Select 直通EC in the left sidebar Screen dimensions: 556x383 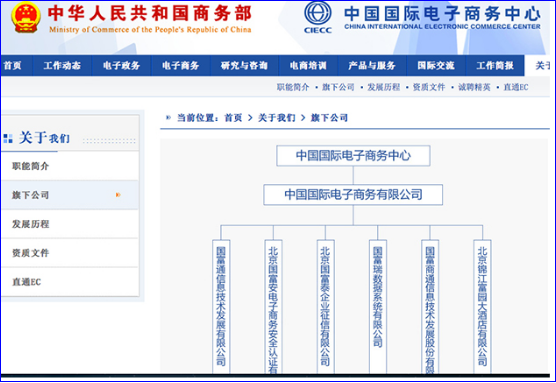point(70,282)
